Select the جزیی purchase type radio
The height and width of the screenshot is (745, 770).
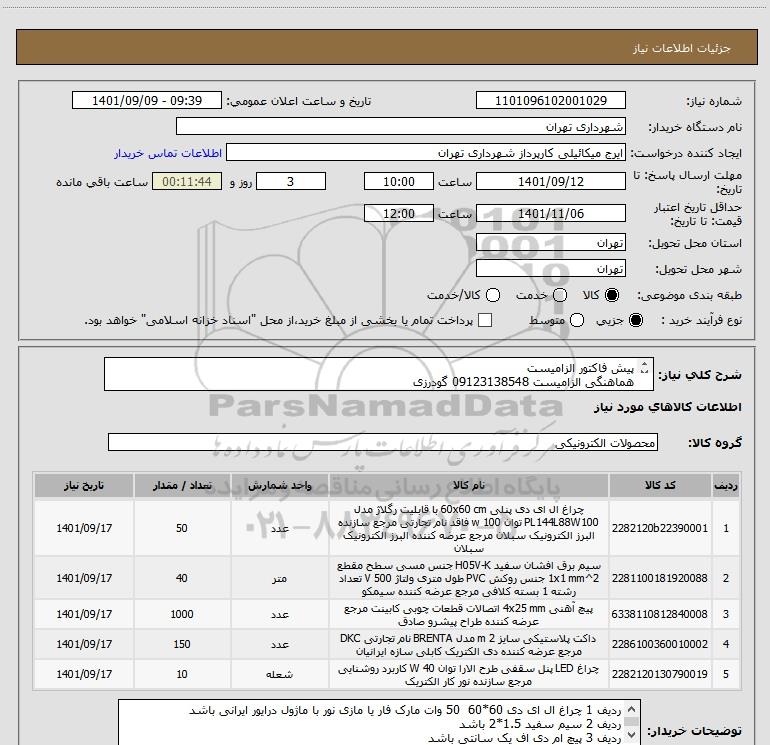tap(635, 320)
